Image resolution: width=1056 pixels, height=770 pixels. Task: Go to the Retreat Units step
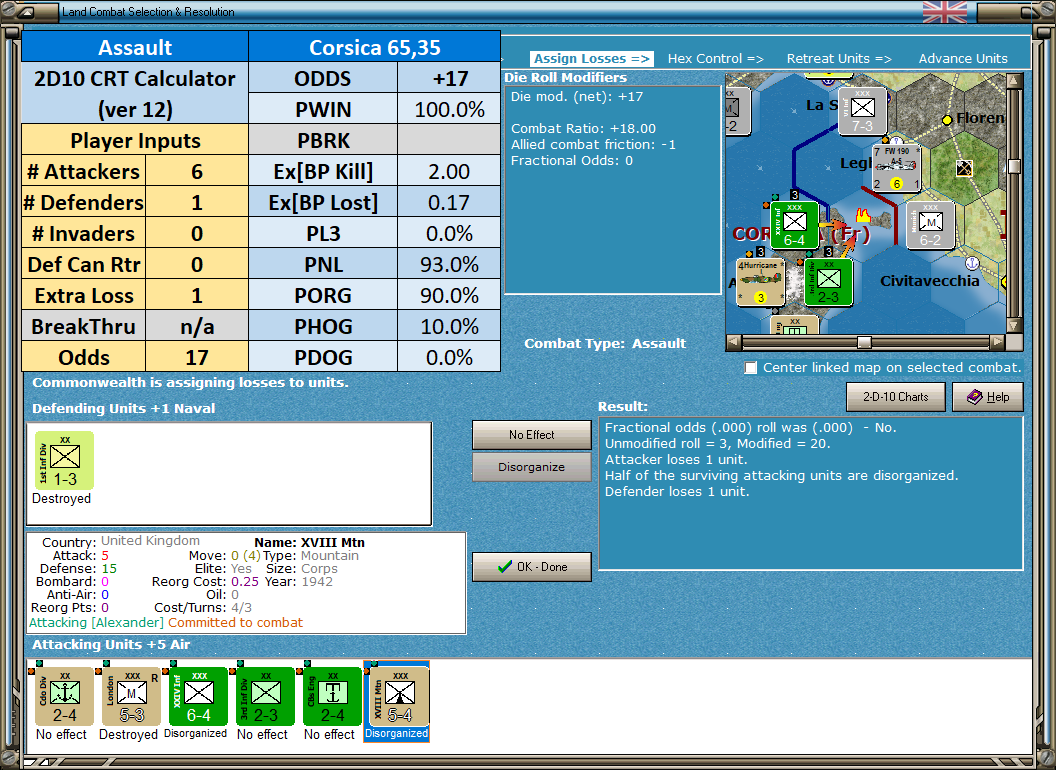839,59
